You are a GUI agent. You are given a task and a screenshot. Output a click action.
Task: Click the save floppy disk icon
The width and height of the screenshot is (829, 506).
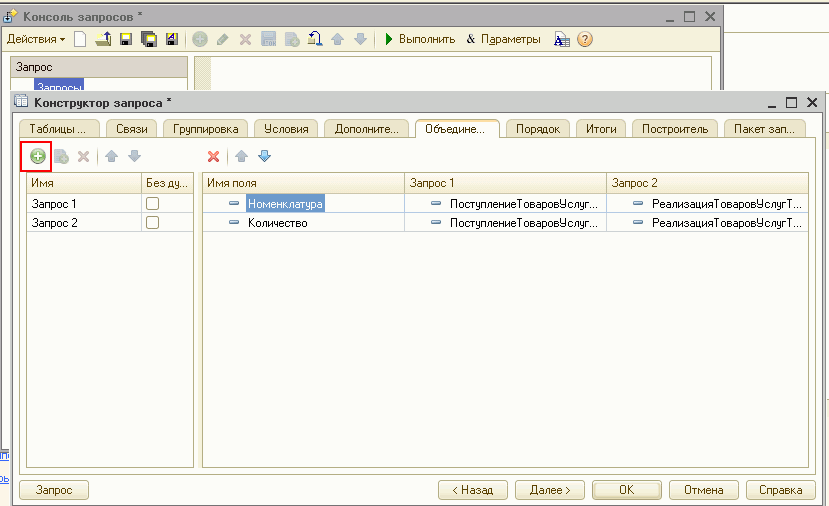126,39
